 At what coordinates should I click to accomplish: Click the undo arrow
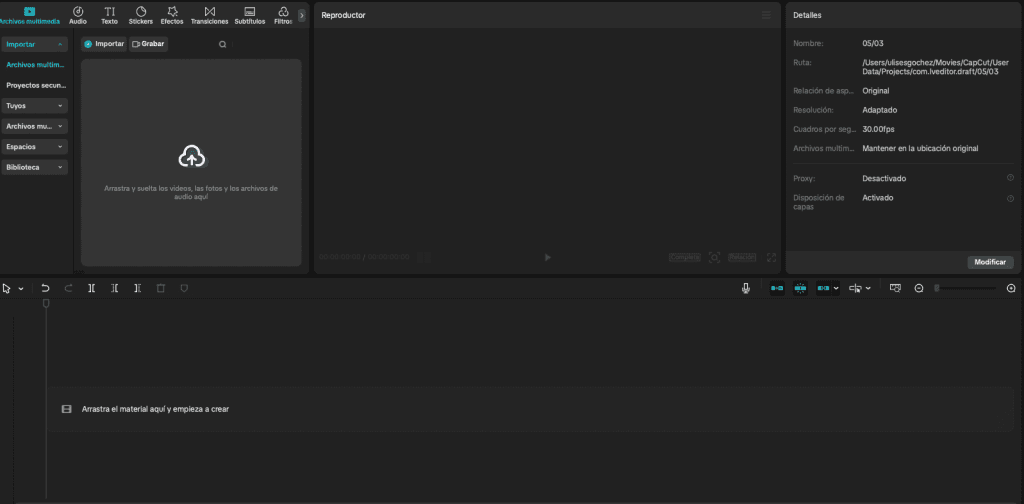(x=45, y=288)
